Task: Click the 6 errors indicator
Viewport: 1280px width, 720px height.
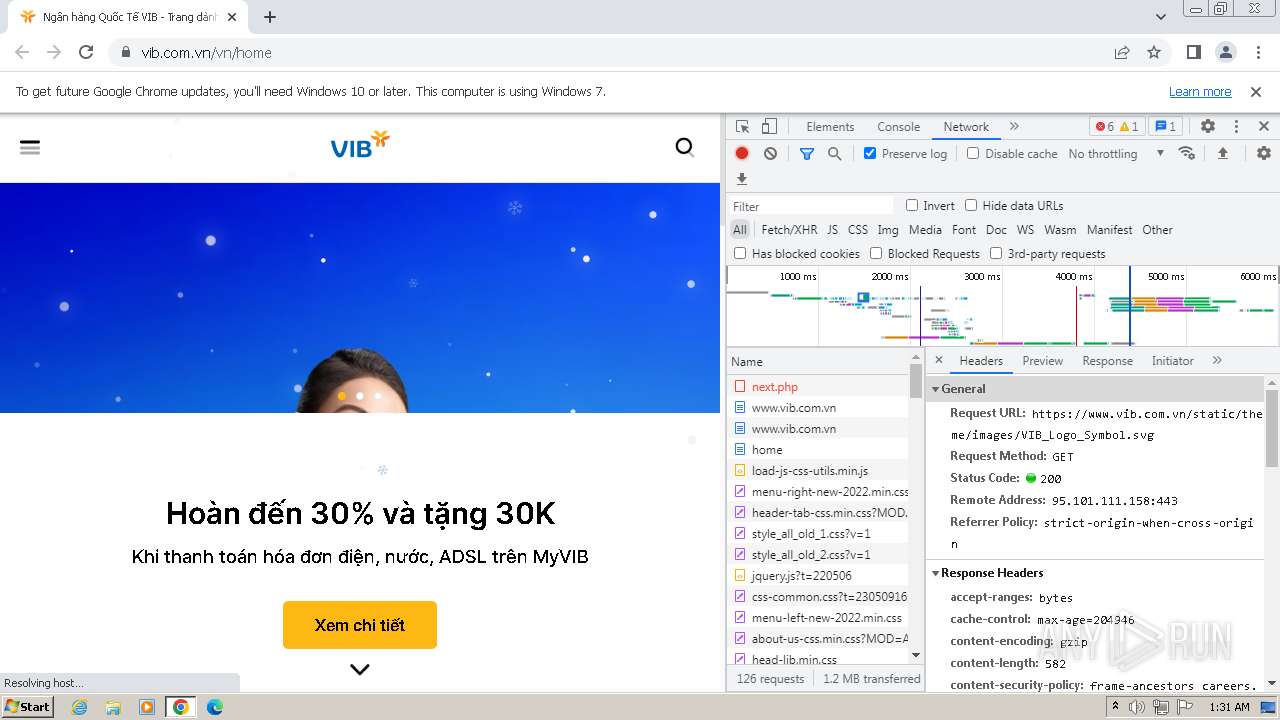Action: (1104, 127)
